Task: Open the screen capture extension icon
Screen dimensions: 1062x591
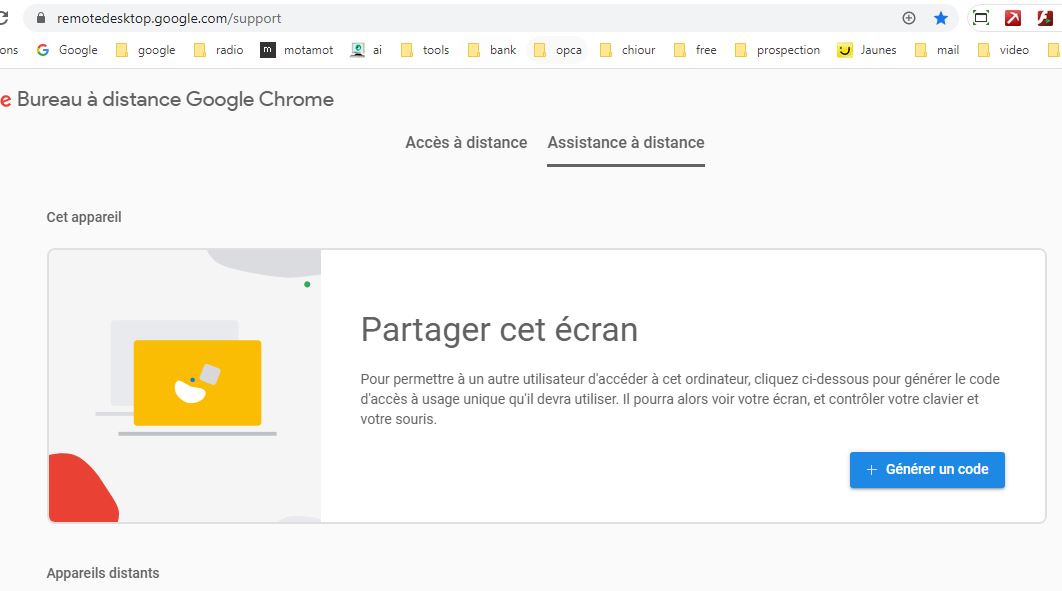Action: [x=981, y=18]
